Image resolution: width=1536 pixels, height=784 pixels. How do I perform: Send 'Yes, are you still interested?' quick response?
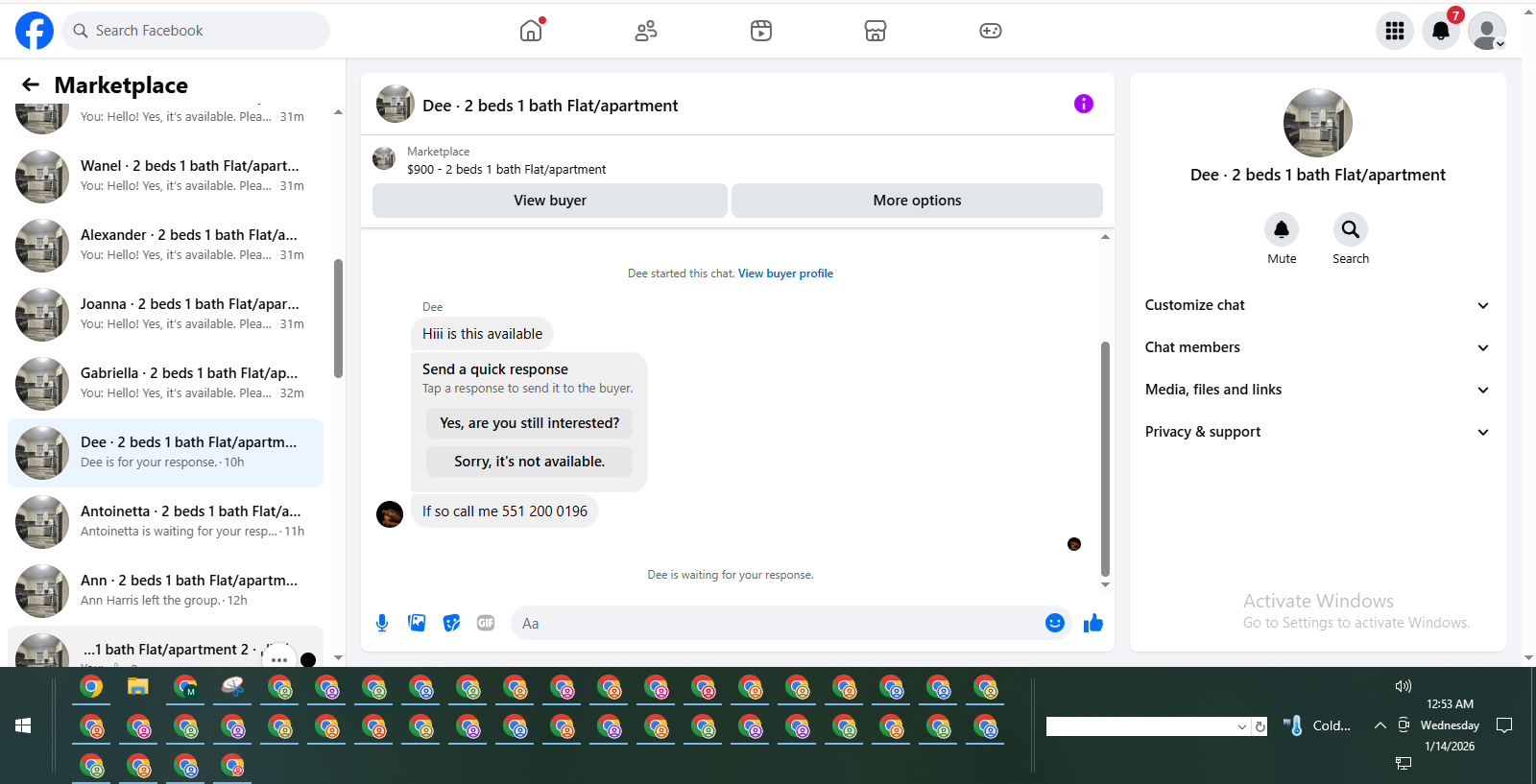[x=529, y=423]
